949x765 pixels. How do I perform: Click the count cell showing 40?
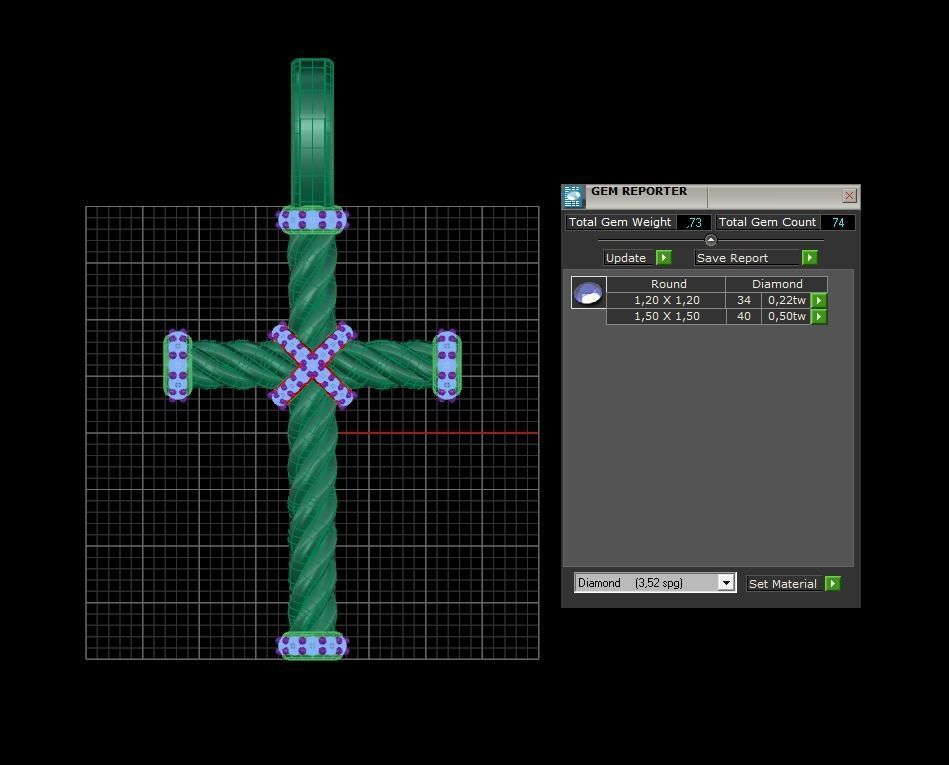744,317
